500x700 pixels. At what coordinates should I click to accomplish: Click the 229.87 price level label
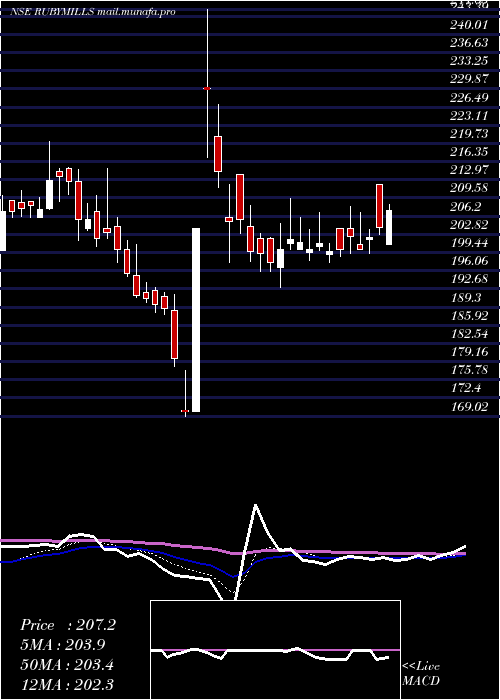[x=469, y=79]
